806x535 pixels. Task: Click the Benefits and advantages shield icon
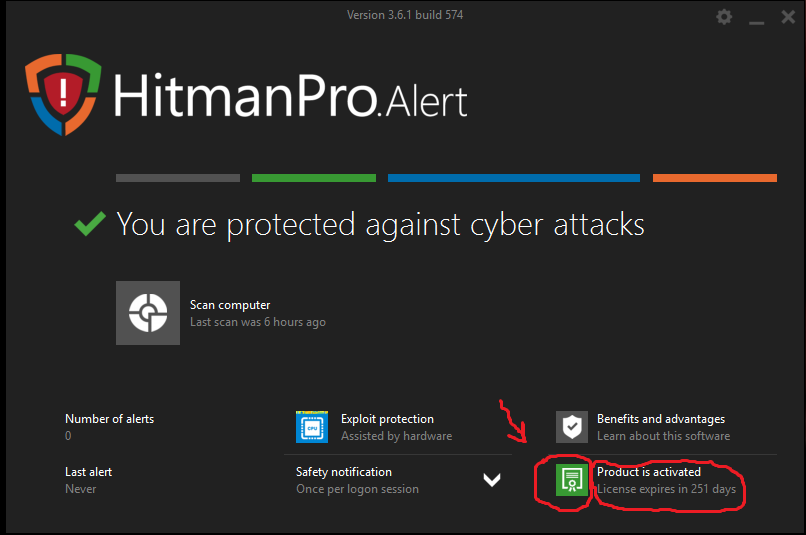pyautogui.click(x=572, y=427)
